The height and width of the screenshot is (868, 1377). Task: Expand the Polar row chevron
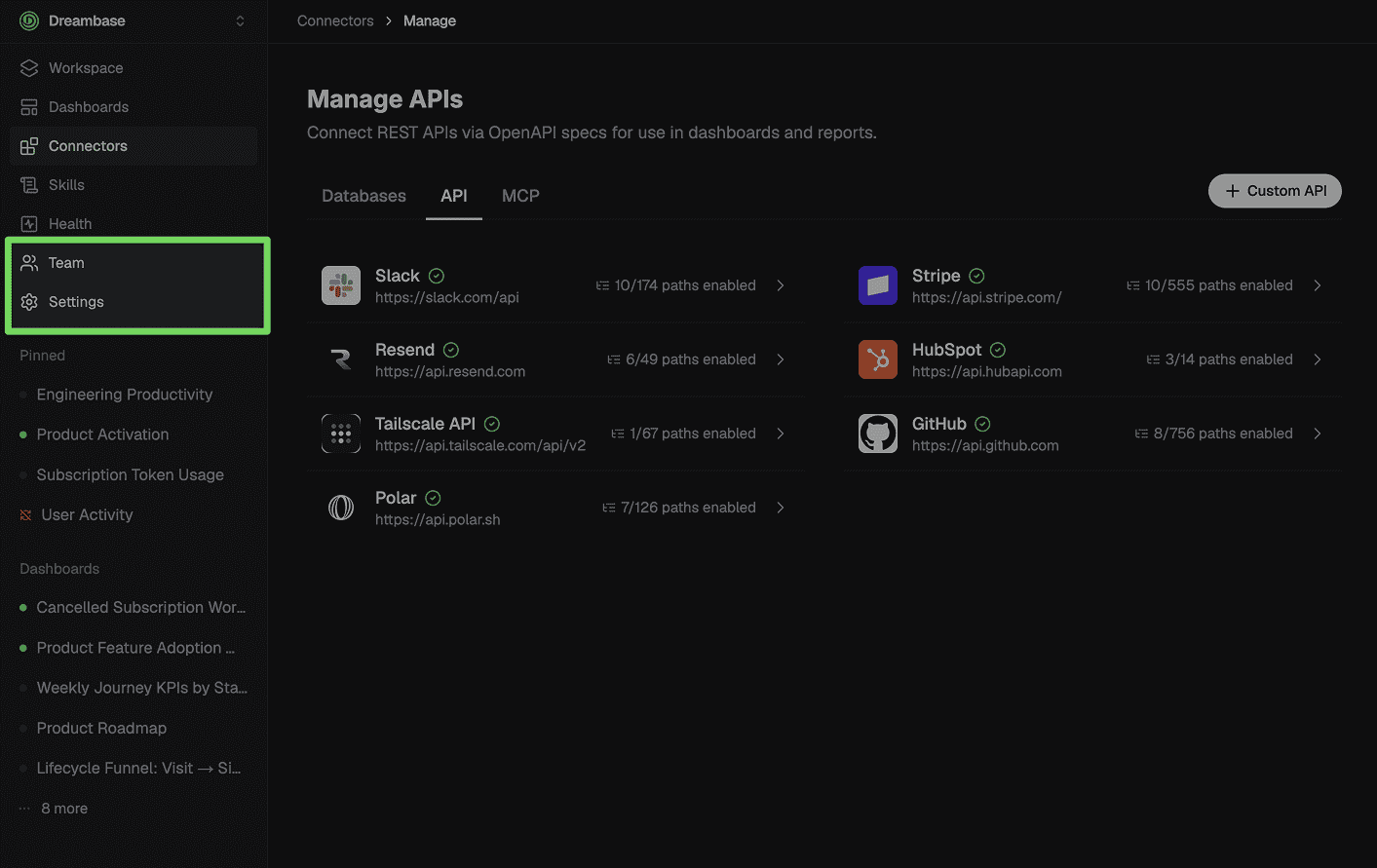coord(781,508)
